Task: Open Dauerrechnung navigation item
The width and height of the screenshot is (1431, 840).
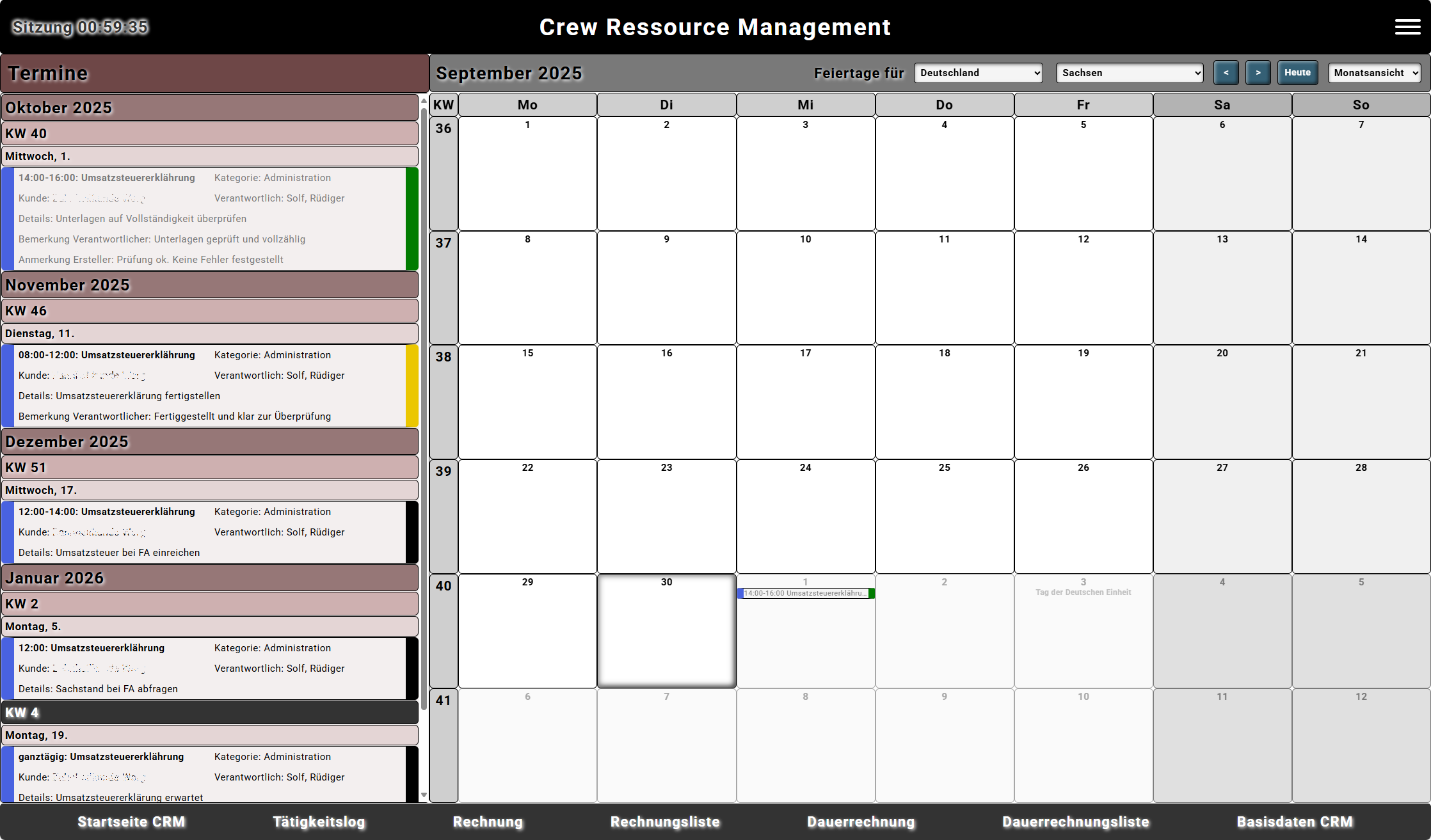Action: click(x=861, y=822)
